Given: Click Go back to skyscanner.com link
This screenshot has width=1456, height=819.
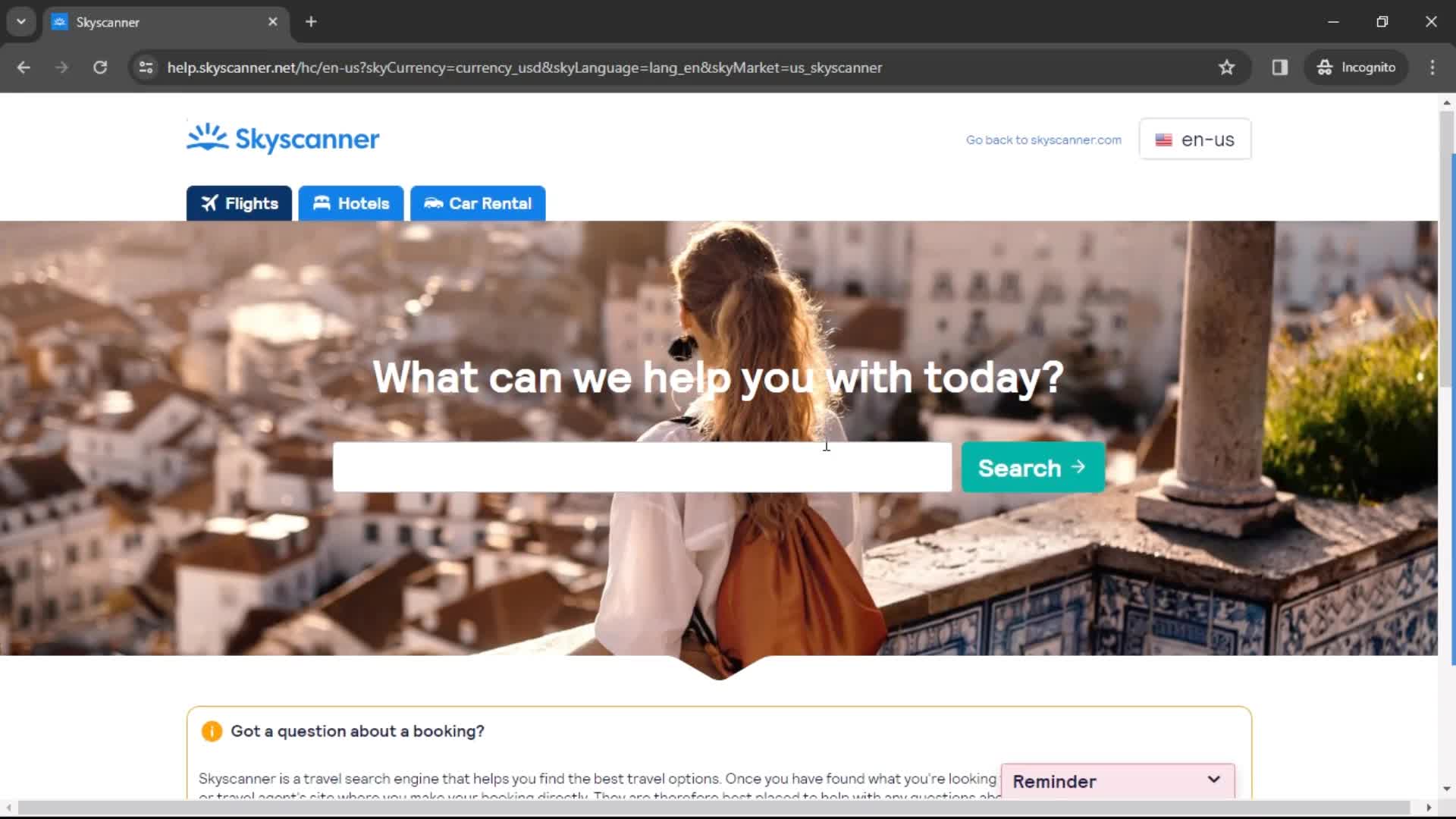Looking at the screenshot, I should 1044,139.
